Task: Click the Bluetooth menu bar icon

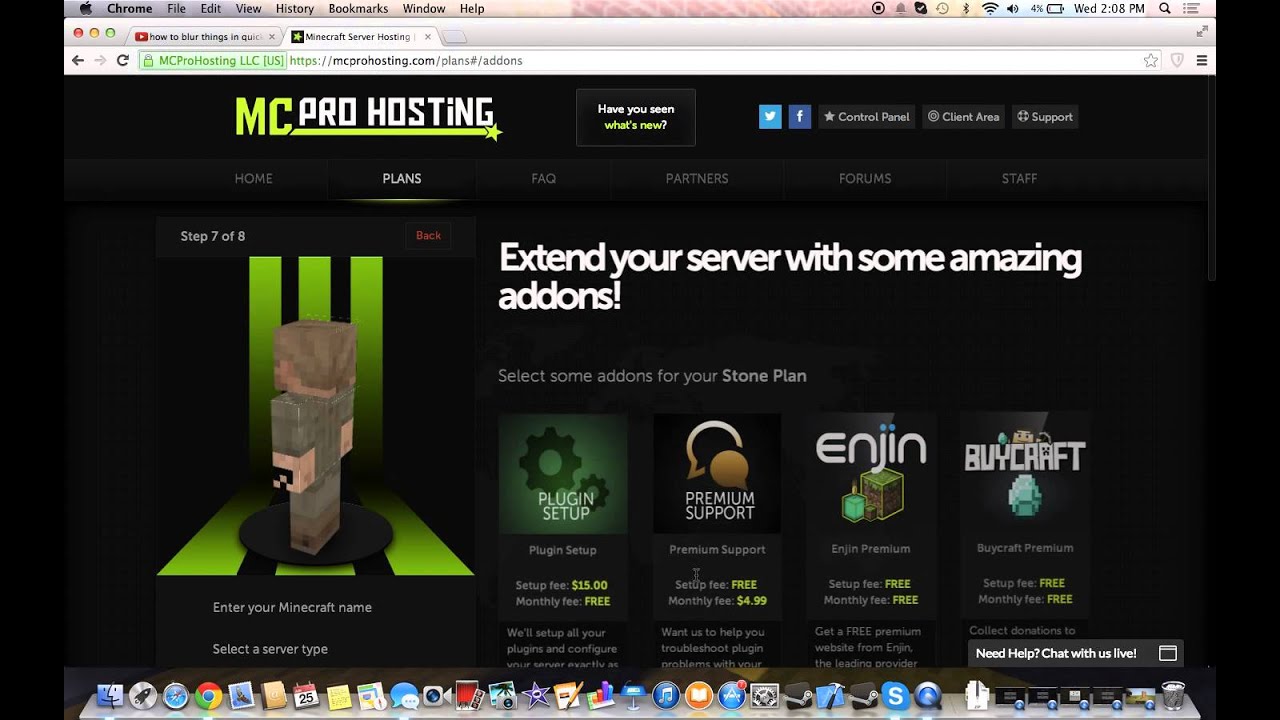Action: [966, 8]
